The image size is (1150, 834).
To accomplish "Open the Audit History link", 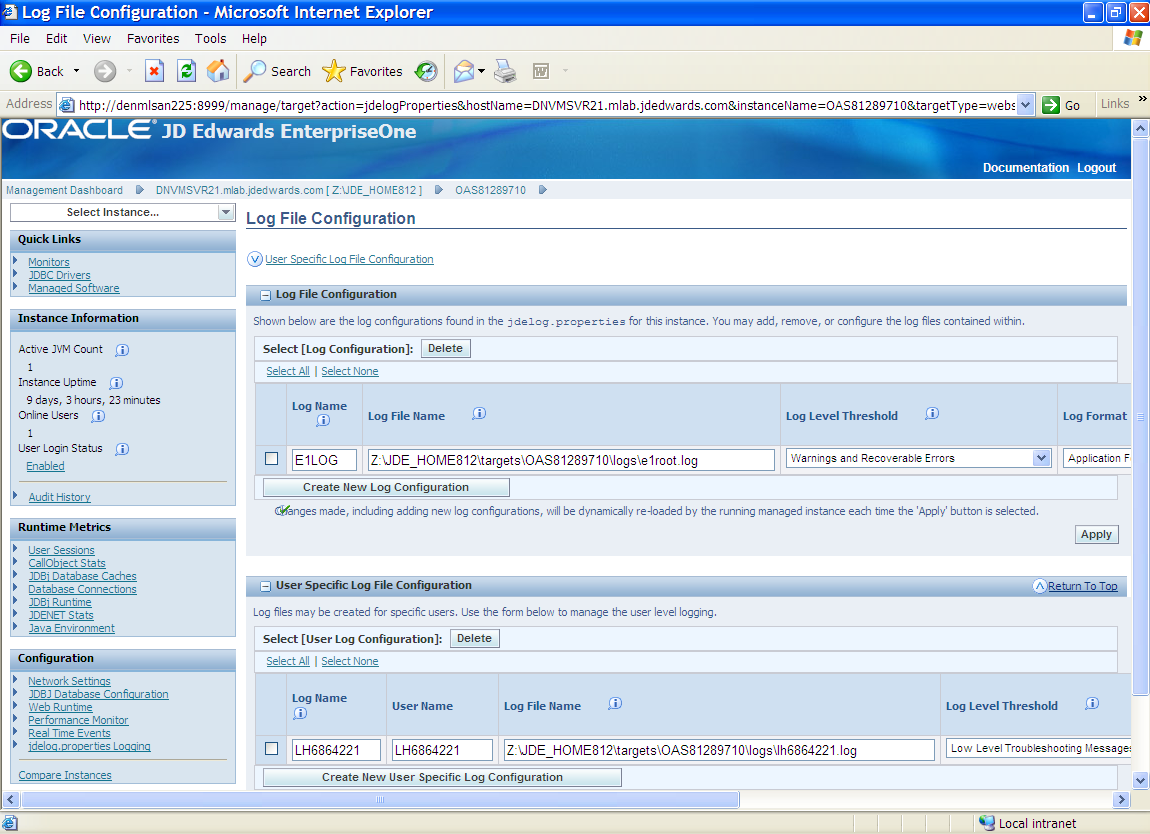I will pyautogui.click(x=59, y=497).
